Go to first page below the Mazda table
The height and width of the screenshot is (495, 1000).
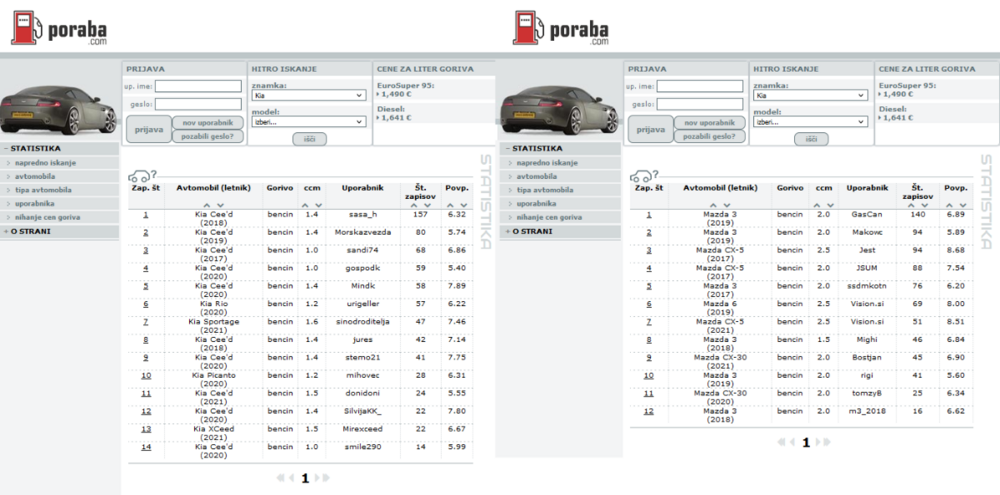[781, 442]
